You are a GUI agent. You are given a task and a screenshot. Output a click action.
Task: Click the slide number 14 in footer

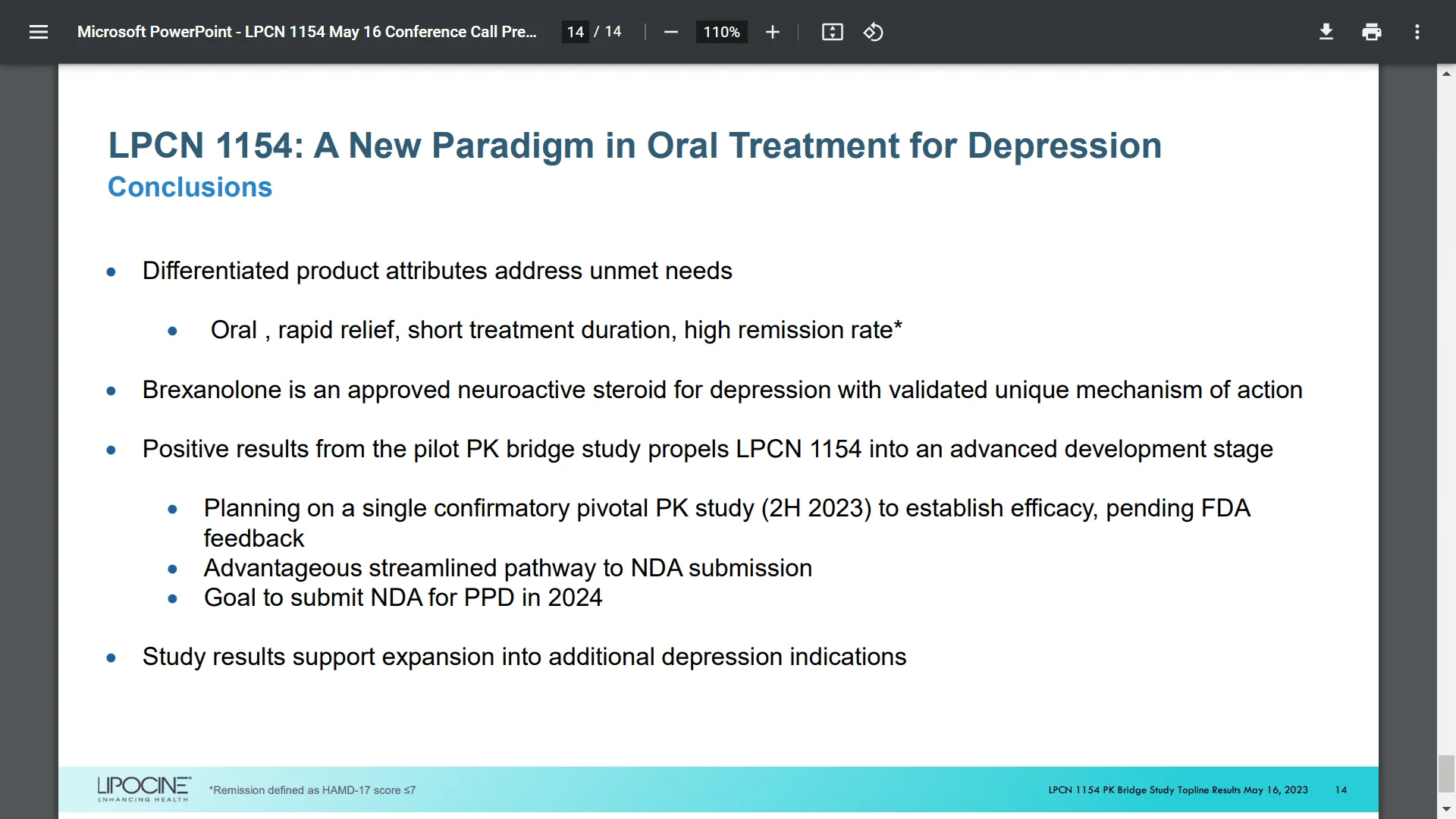pyautogui.click(x=1341, y=790)
